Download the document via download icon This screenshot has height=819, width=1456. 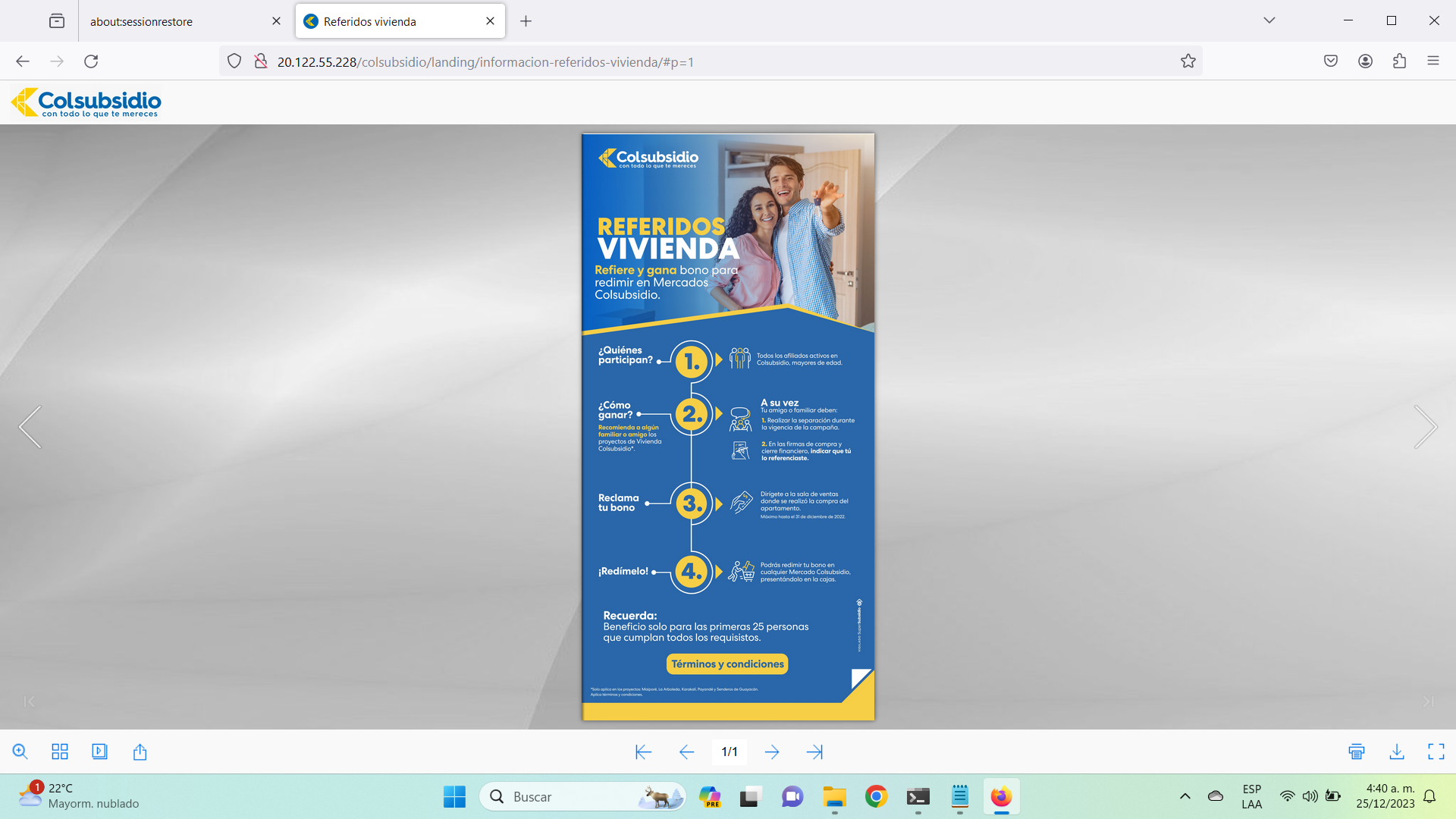(x=1396, y=752)
